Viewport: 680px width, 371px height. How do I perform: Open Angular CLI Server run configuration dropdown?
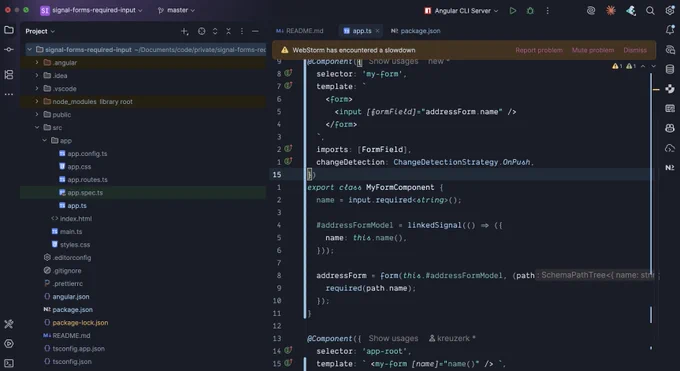tap(461, 10)
